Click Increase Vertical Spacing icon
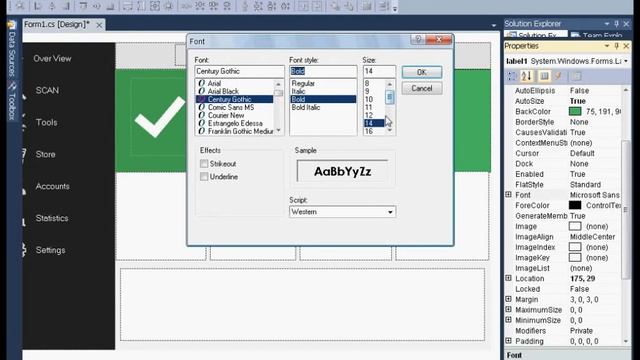This screenshot has width=640, height=360. pyautogui.click(x=258, y=6)
